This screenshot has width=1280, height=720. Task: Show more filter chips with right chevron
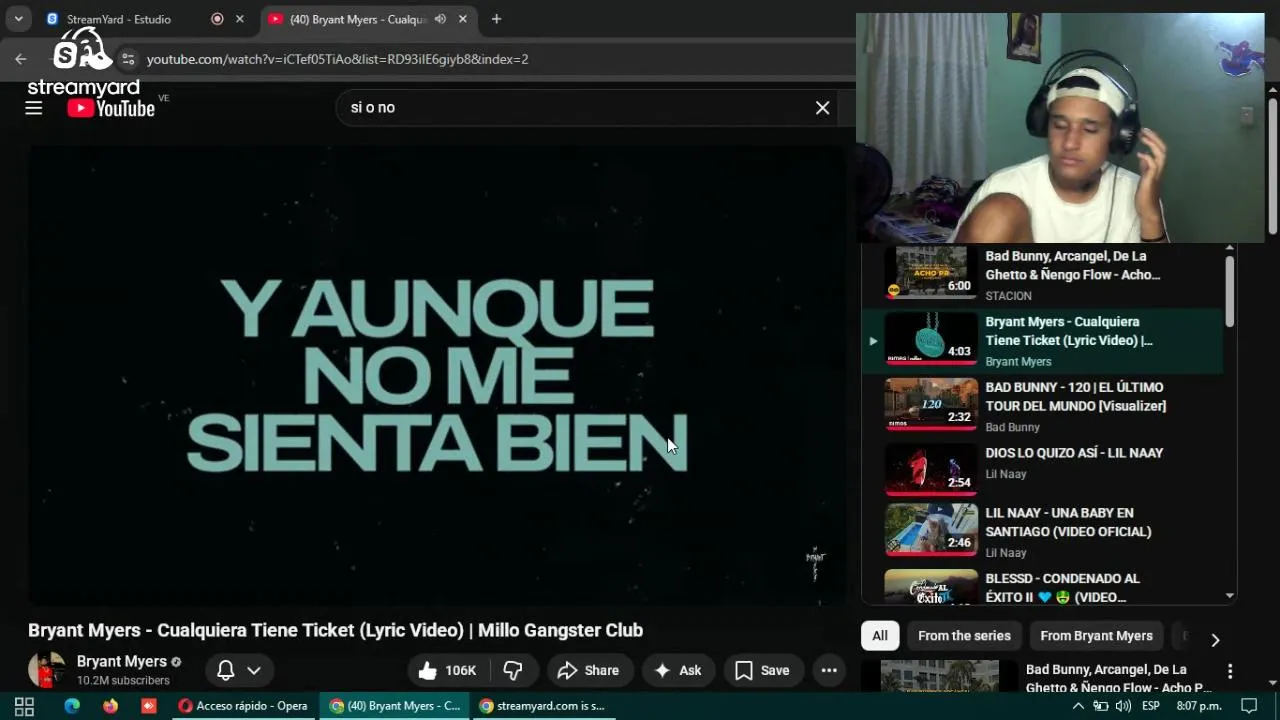coord(1215,640)
